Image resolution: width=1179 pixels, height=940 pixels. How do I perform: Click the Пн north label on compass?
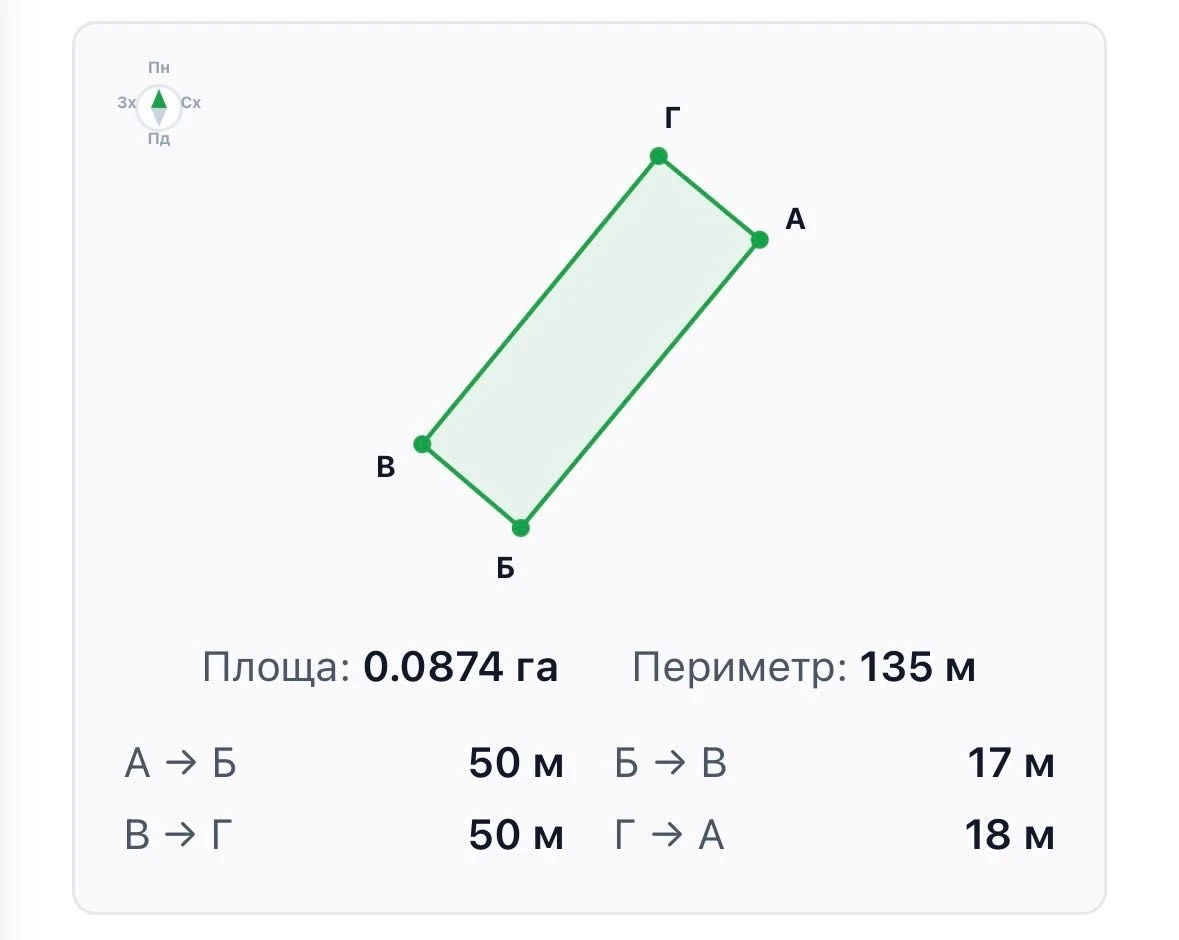159,68
